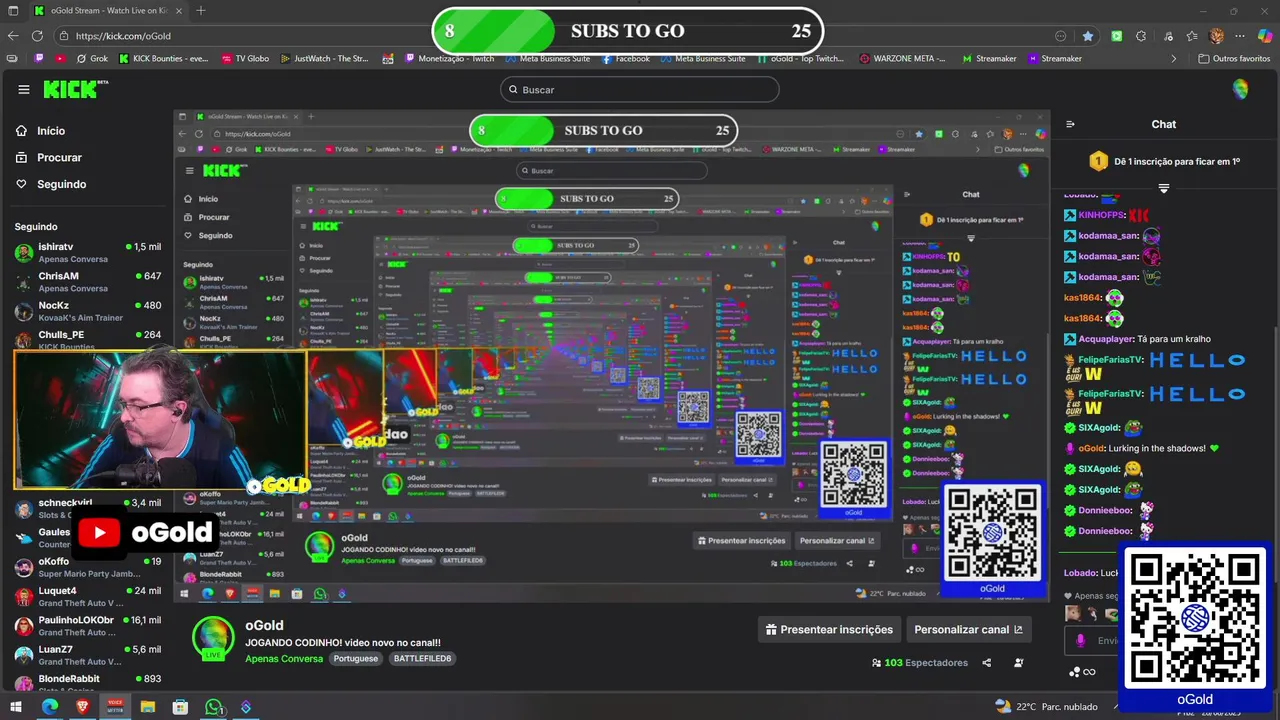Click the BATTLEFILED6 tag
The image size is (1280, 720).
(x=422, y=659)
